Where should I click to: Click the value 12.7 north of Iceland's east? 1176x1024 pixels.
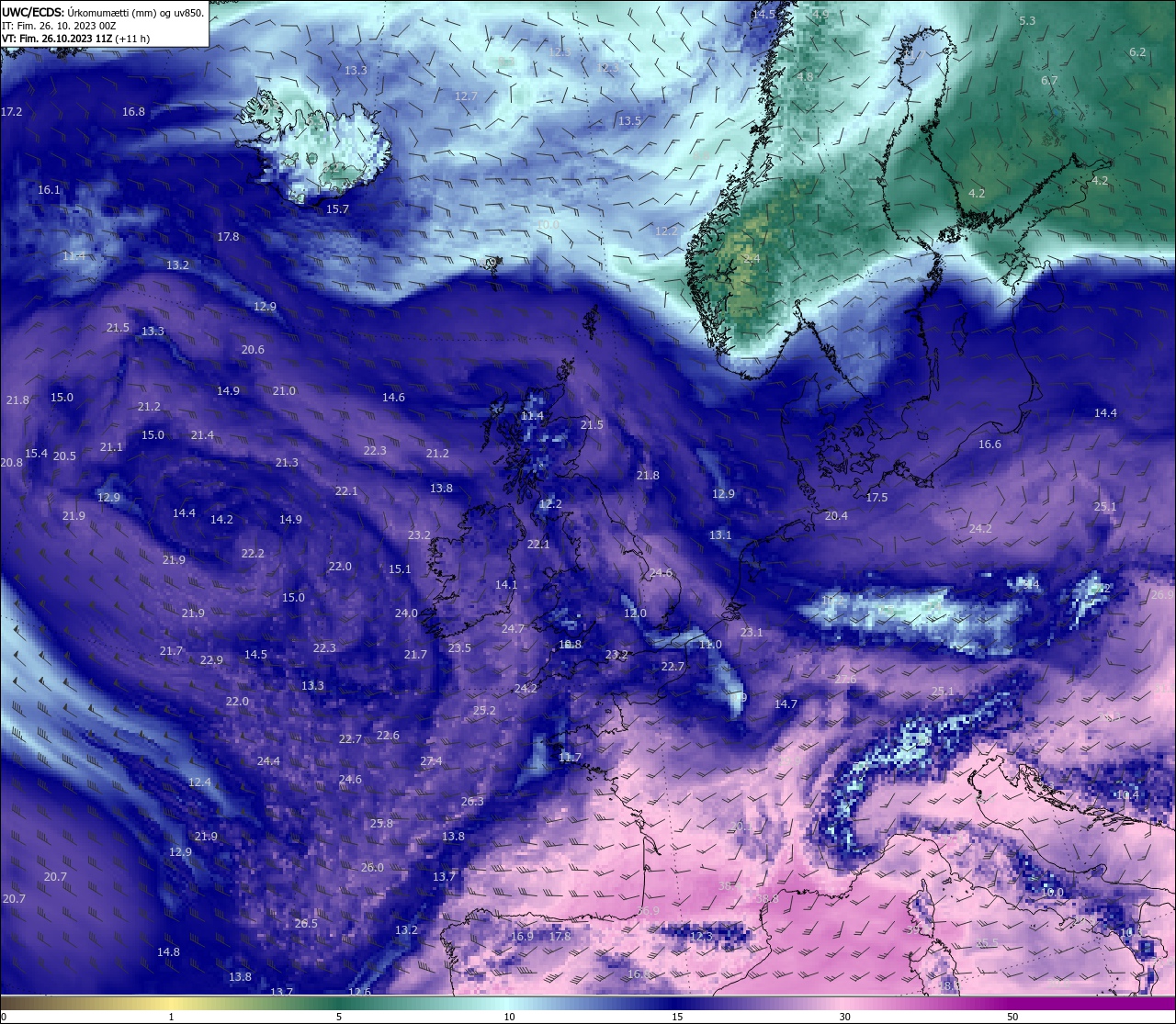pyautogui.click(x=466, y=96)
